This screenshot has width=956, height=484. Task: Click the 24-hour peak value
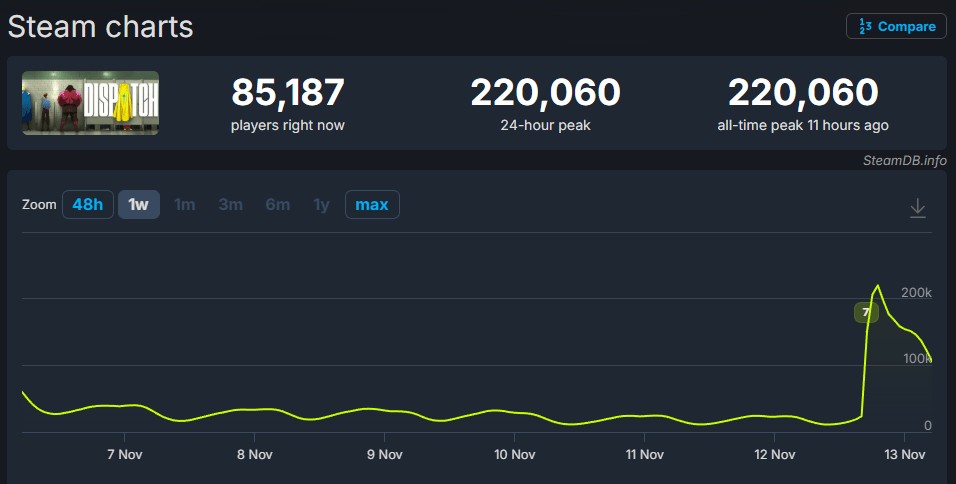545,93
